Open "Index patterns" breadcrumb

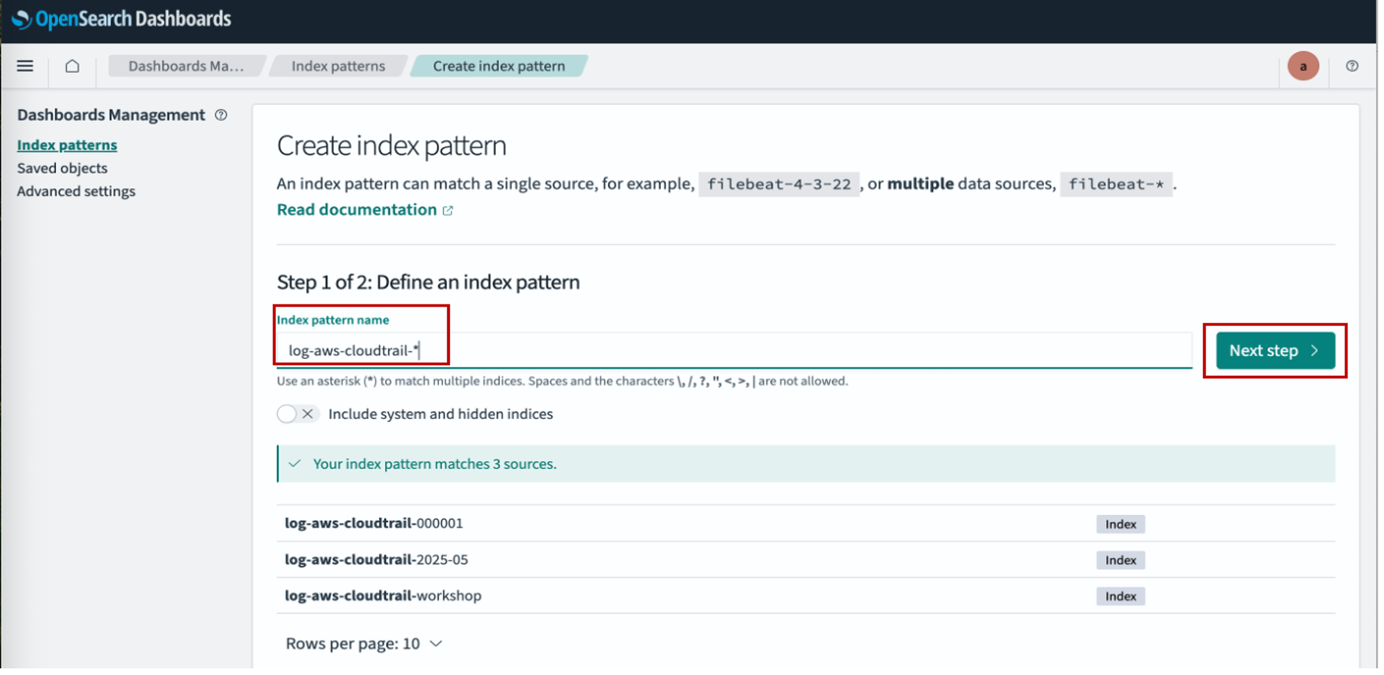pos(338,66)
